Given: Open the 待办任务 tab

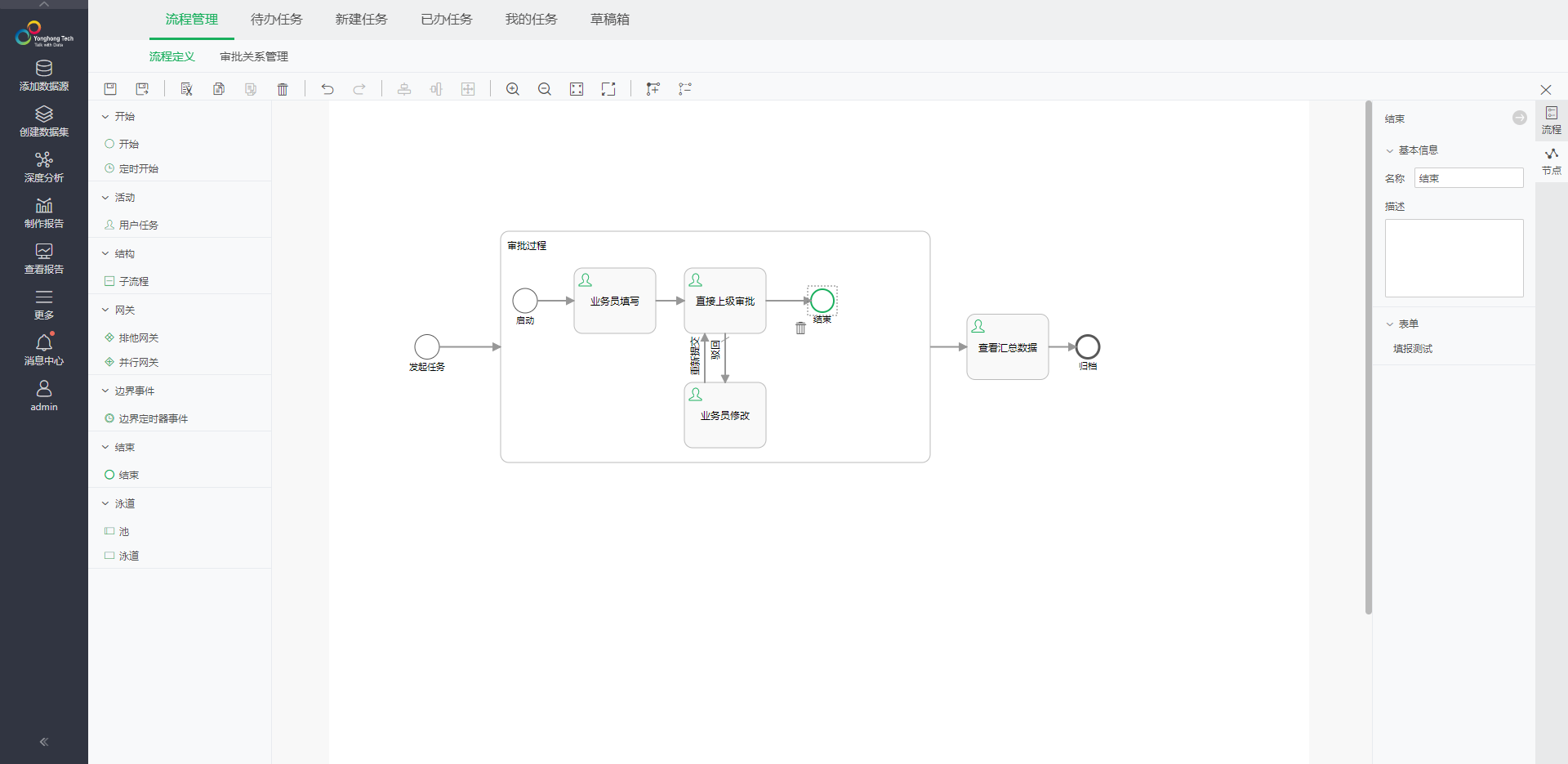Looking at the screenshot, I should pos(276,20).
